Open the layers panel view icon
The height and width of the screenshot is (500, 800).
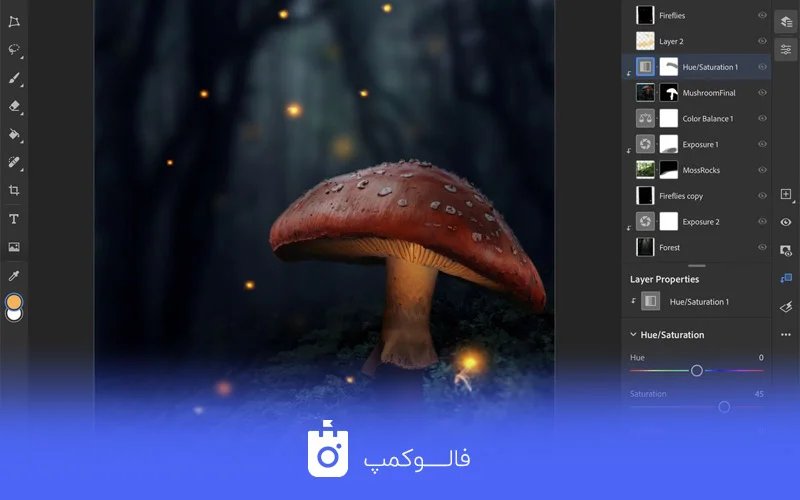(786, 21)
